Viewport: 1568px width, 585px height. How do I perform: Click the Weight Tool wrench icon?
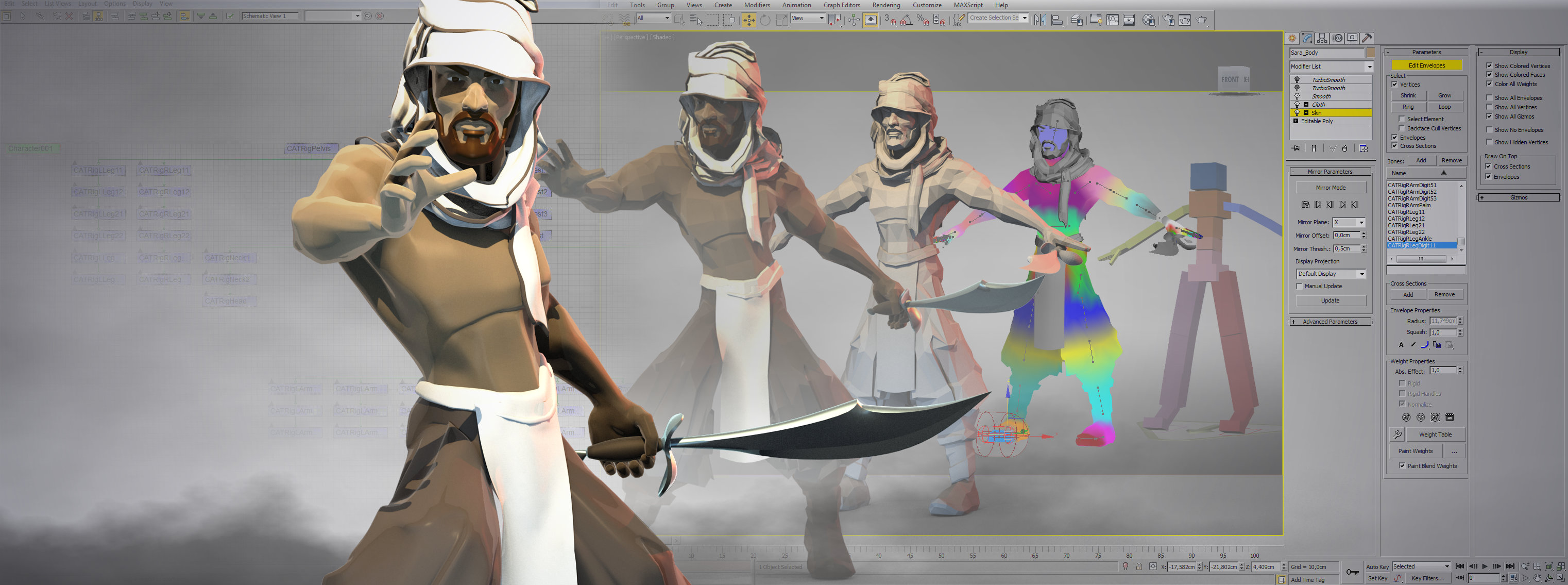coord(1397,434)
